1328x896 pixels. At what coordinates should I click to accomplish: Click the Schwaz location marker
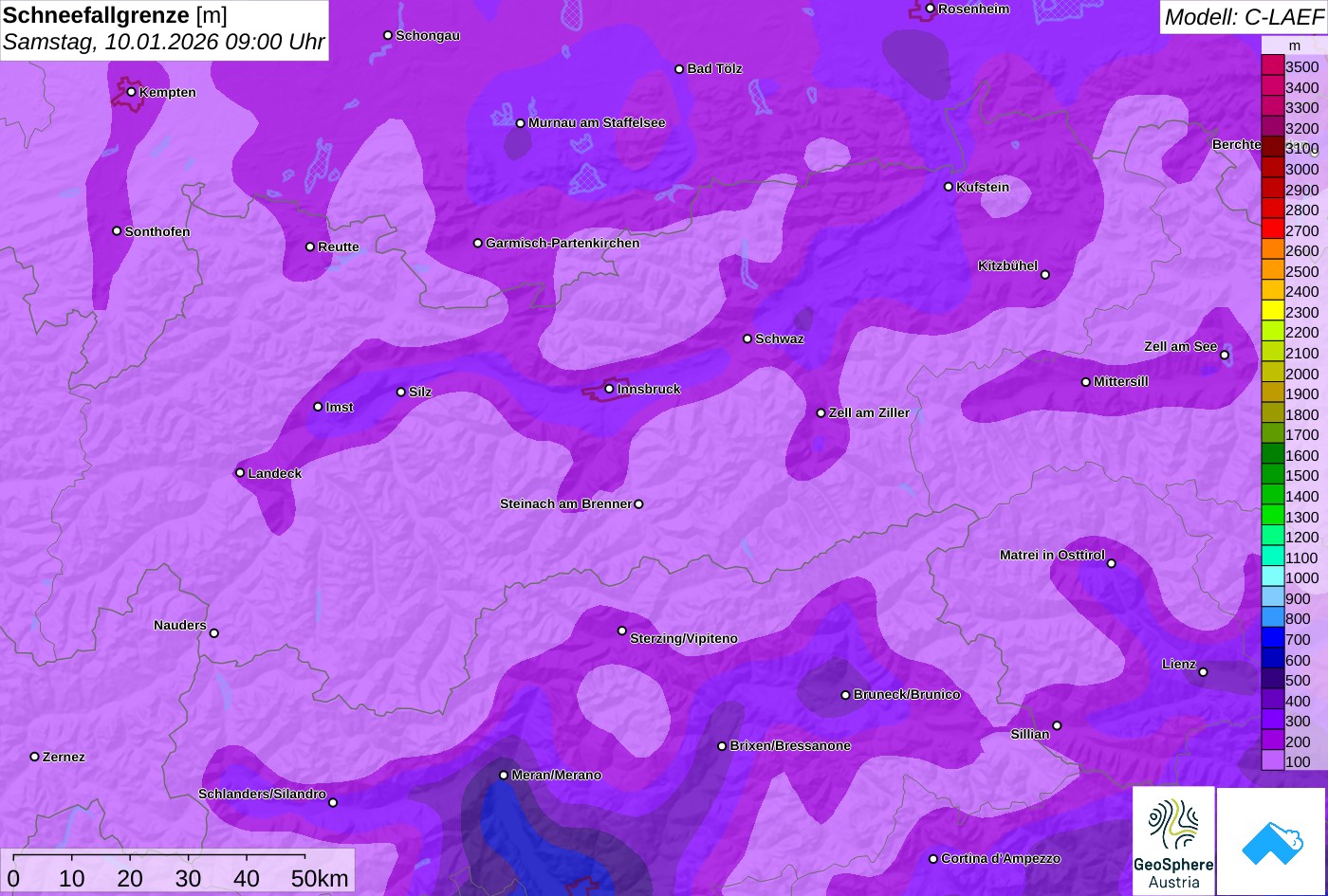pos(747,338)
